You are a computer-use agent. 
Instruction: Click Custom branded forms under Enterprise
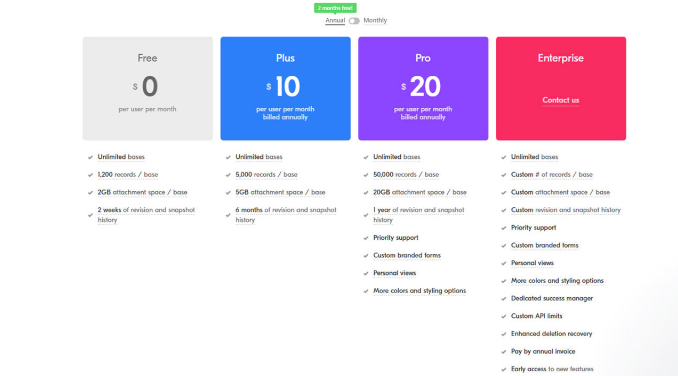pos(544,245)
